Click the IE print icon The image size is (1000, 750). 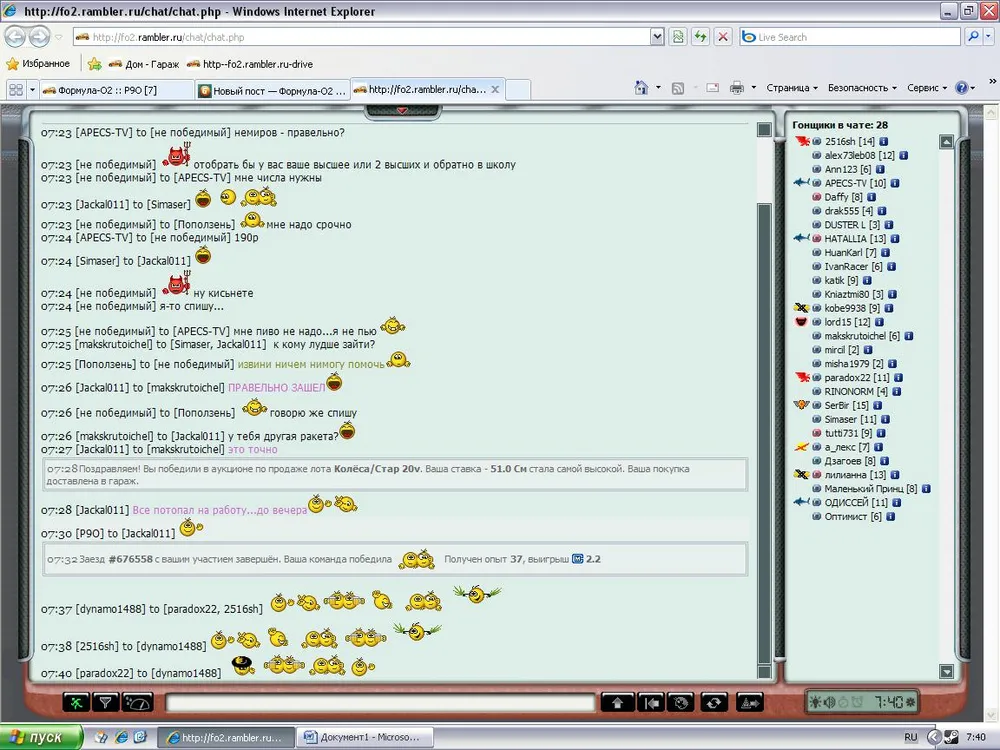tap(737, 88)
